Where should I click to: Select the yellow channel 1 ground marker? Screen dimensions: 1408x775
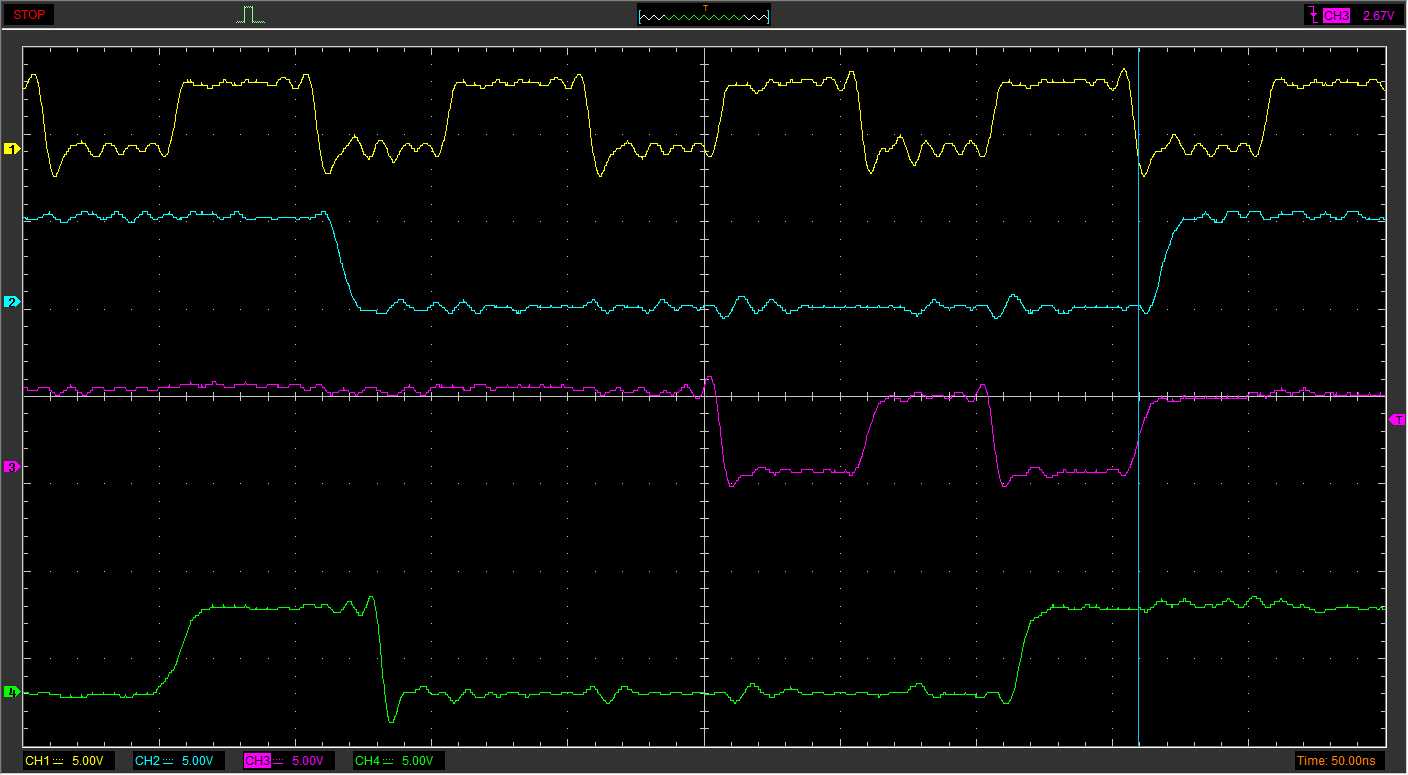click(12, 149)
